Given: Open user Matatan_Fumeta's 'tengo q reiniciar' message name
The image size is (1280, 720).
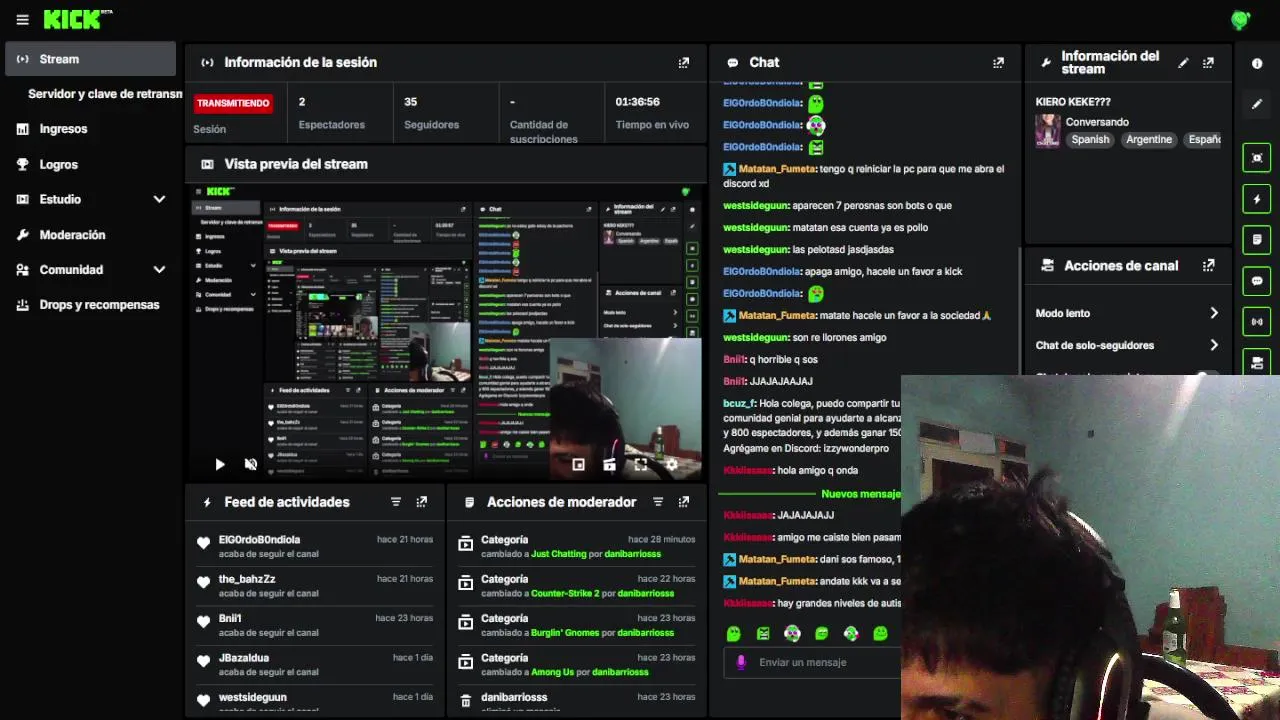Looking at the screenshot, I should point(777,169).
